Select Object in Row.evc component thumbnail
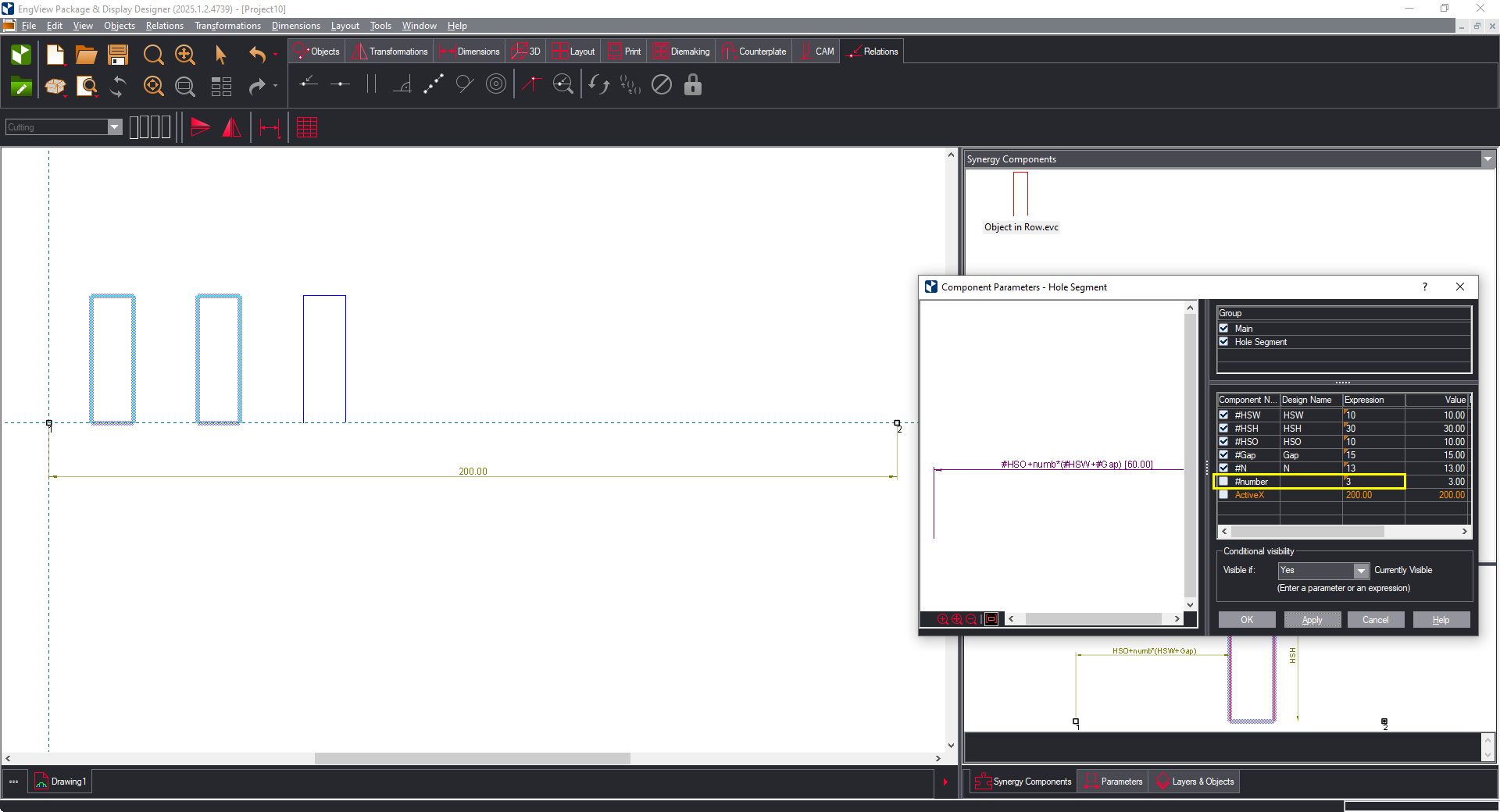 pyautogui.click(x=1021, y=202)
